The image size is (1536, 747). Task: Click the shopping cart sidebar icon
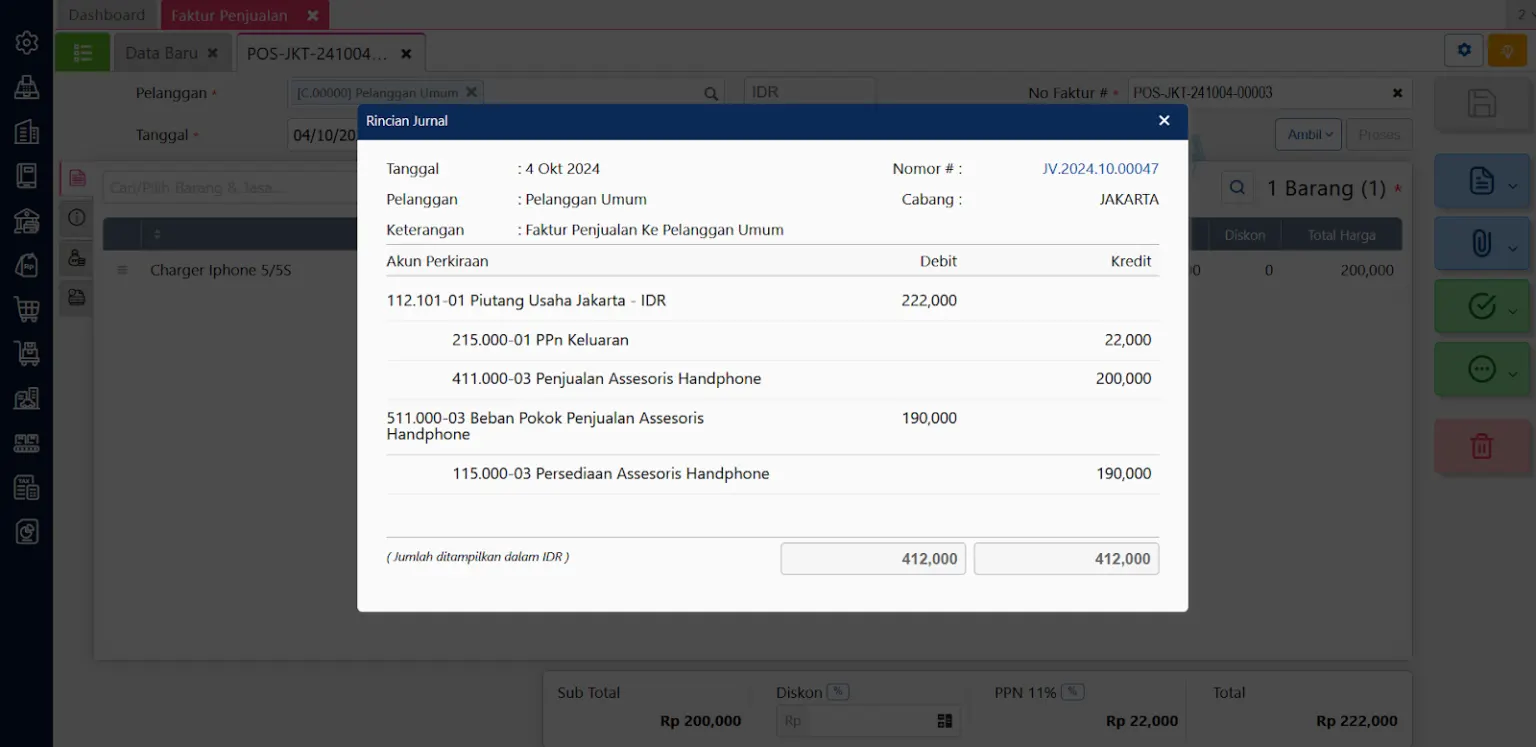pyautogui.click(x=27, y=309)
